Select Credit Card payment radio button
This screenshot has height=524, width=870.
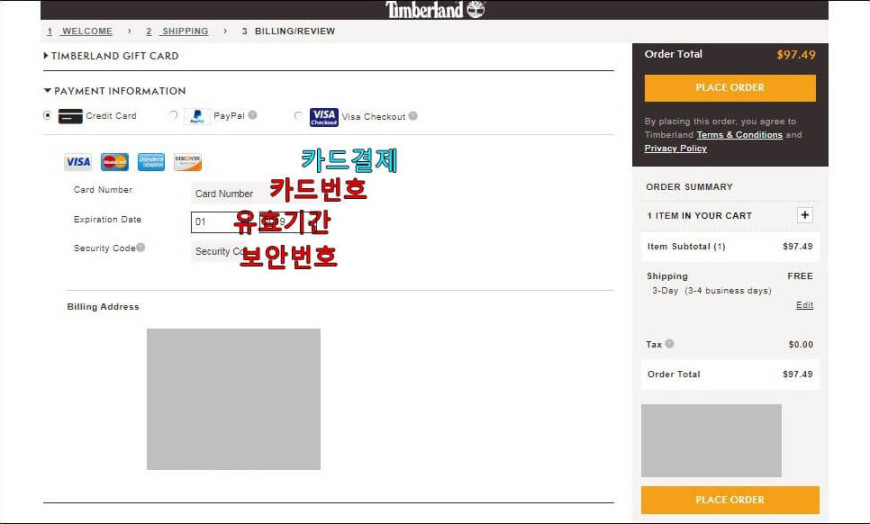(47, 115)
